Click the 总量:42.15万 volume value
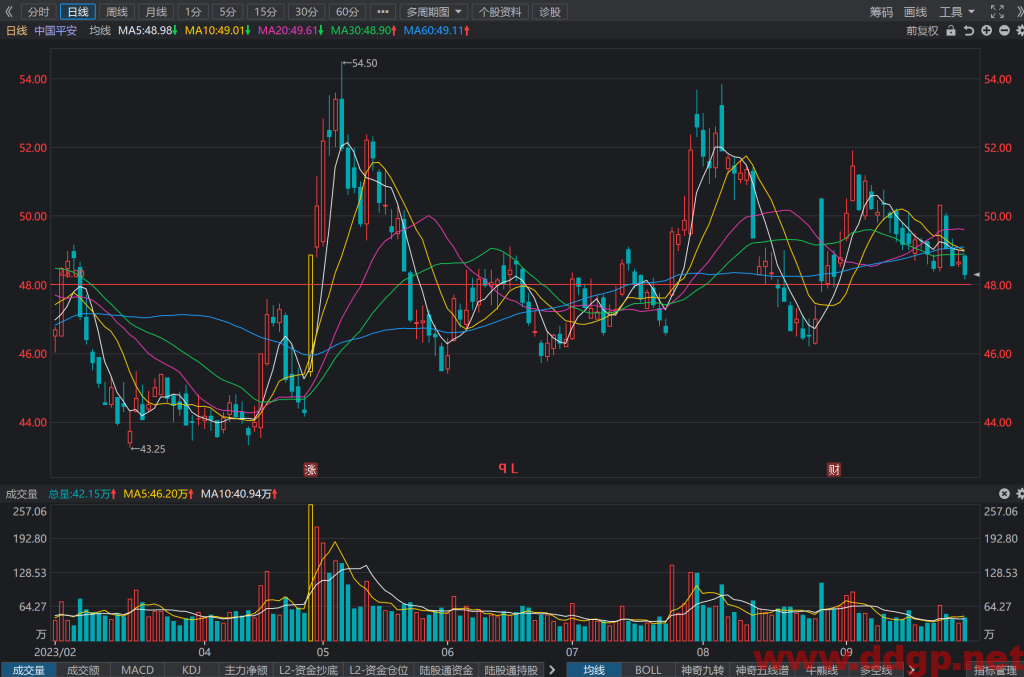 click(82, 494)
